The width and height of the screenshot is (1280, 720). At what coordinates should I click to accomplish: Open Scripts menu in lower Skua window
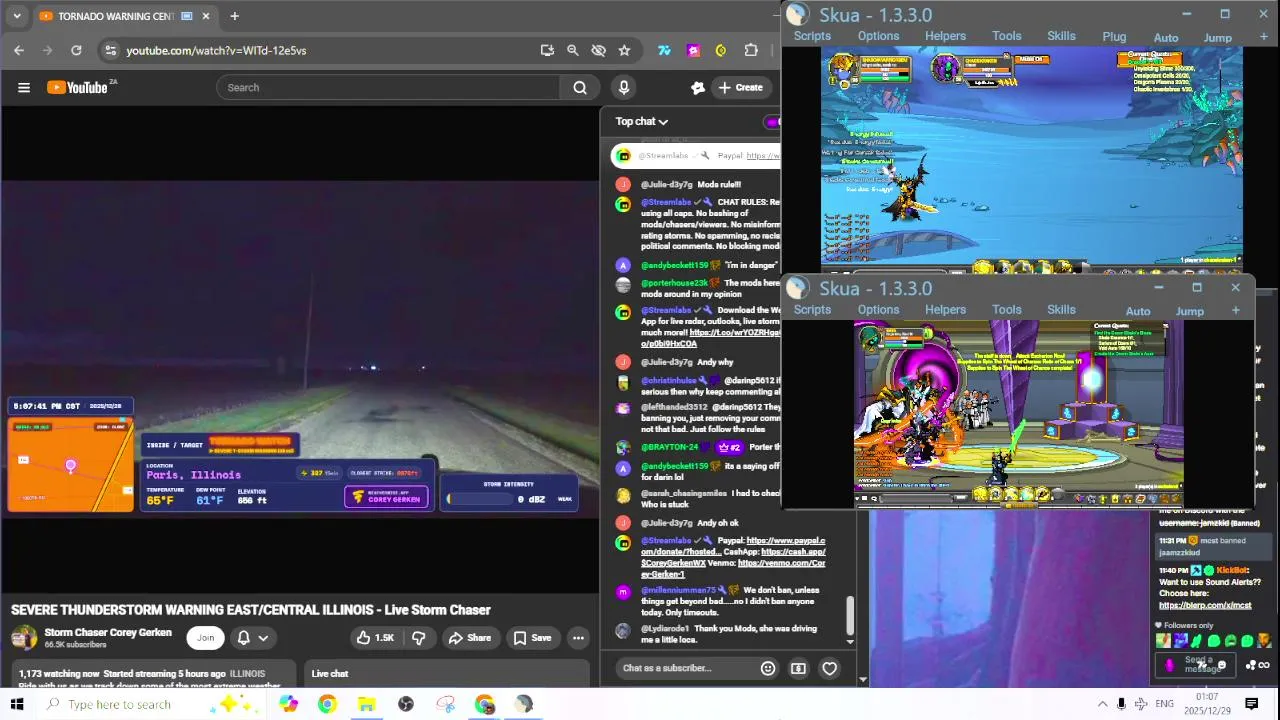tap(812, 310)
